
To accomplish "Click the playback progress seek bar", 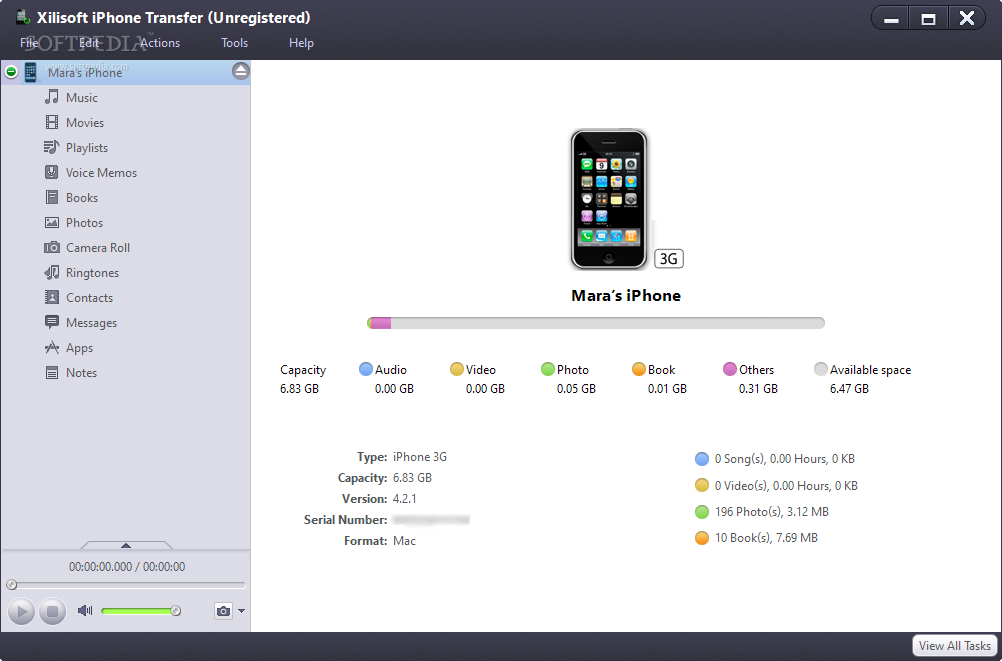I will (126, 584).
